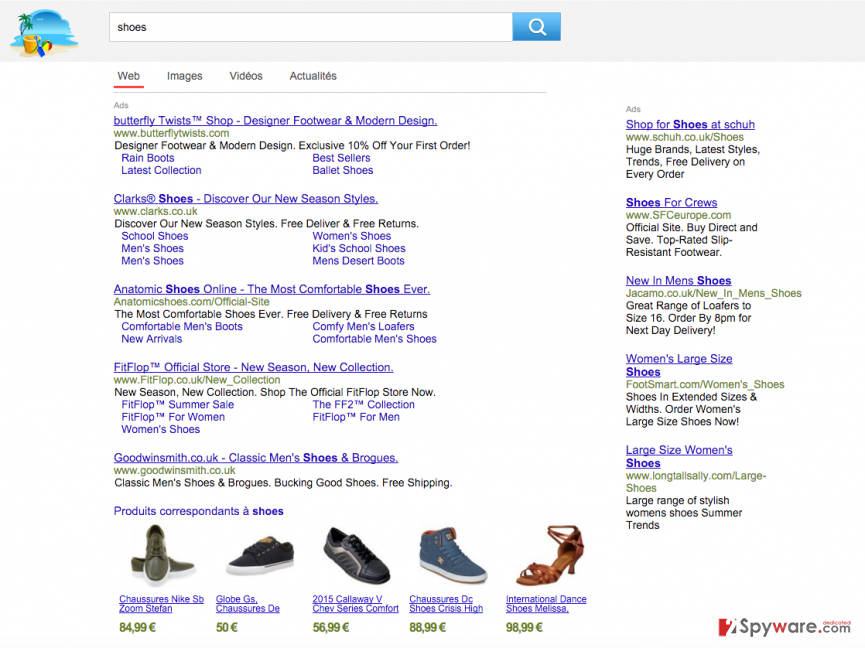Viewport: 865px width, 648px height.
Task: Click The FF2 Collection sitelink
Action: (x=363, y=405)
